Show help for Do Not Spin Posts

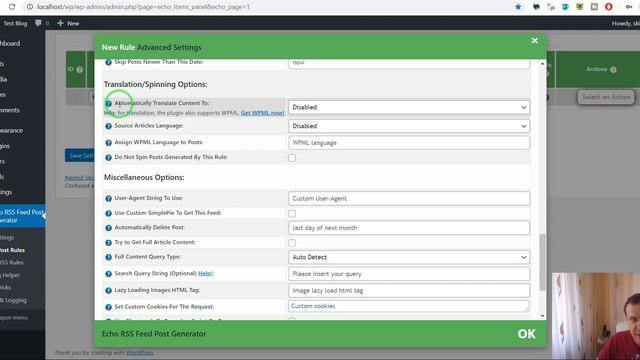[109, 158]
